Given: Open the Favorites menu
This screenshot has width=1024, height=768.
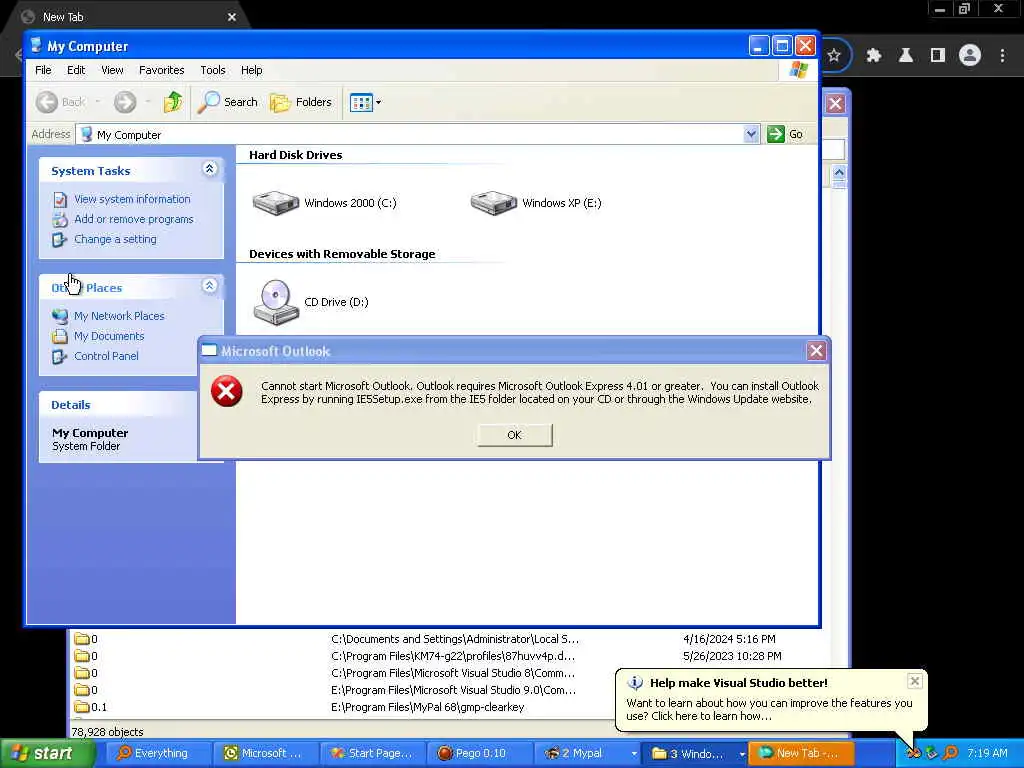Looking at the screenshot, I should pyautogui.click(x=161, y=70).
